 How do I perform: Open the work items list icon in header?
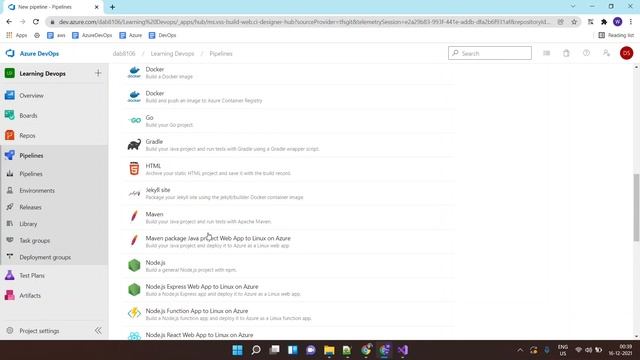point(547,53)
